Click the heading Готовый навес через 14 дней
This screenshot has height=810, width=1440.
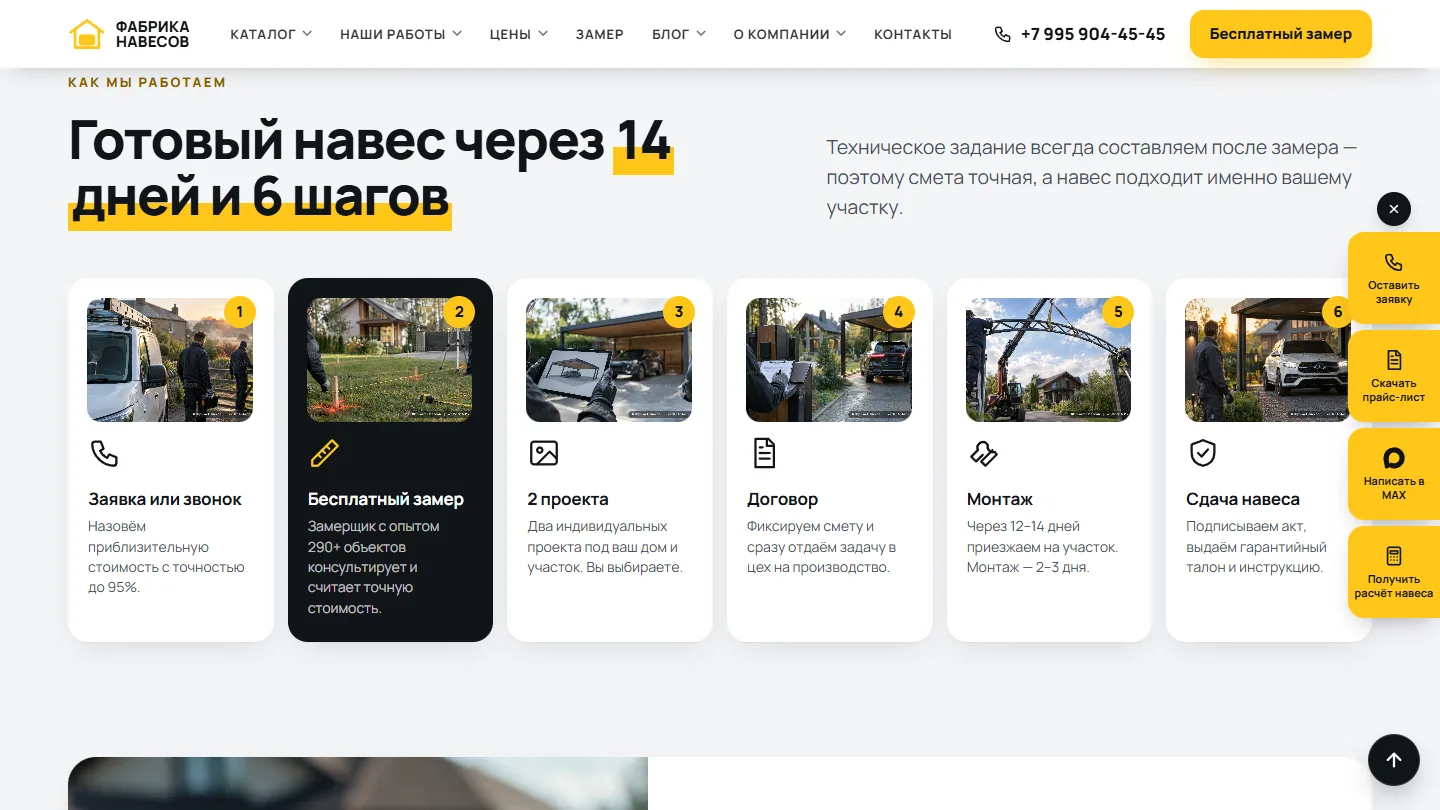point(371,168)
